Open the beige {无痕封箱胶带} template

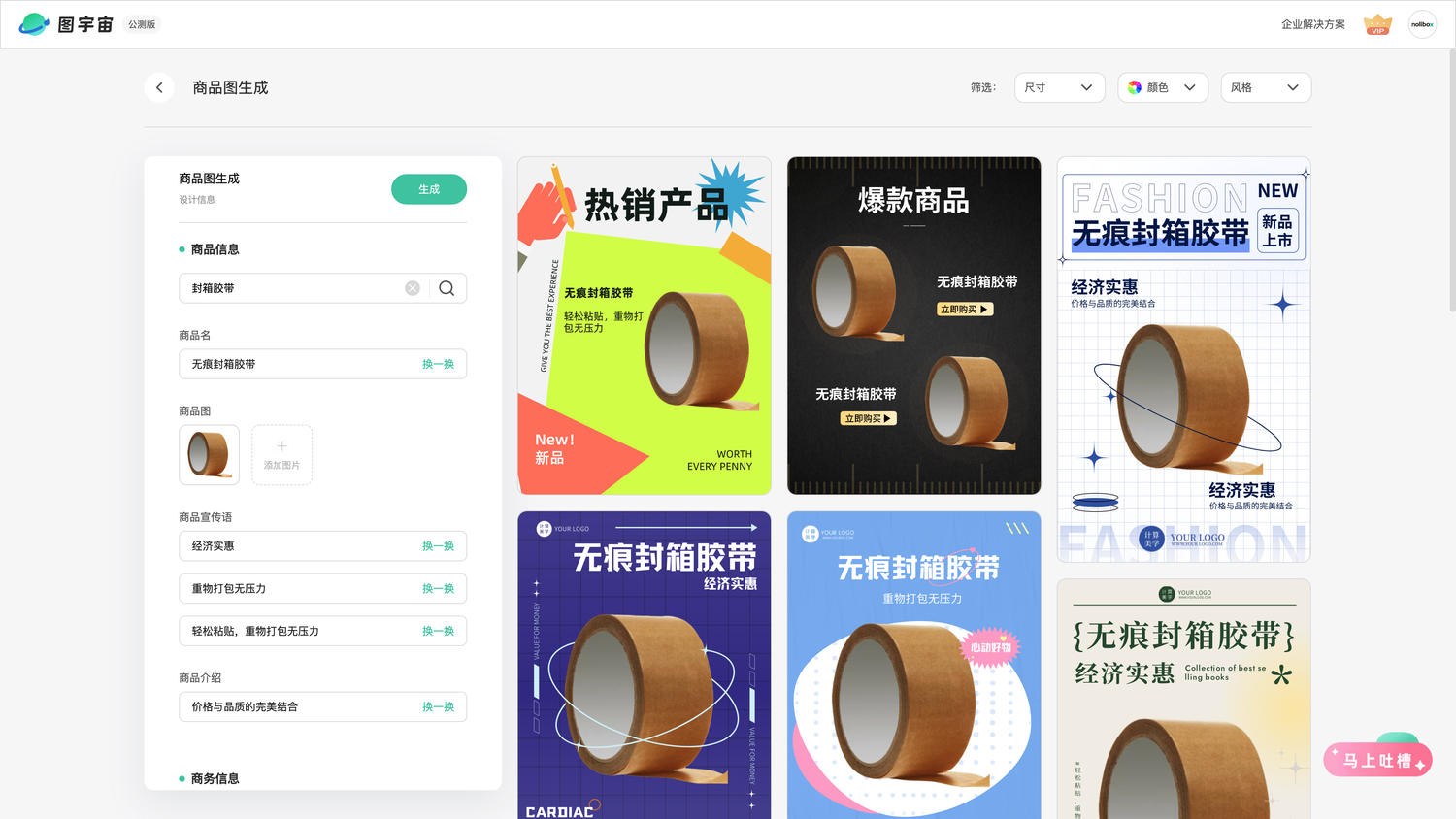tap(1183, 700)
